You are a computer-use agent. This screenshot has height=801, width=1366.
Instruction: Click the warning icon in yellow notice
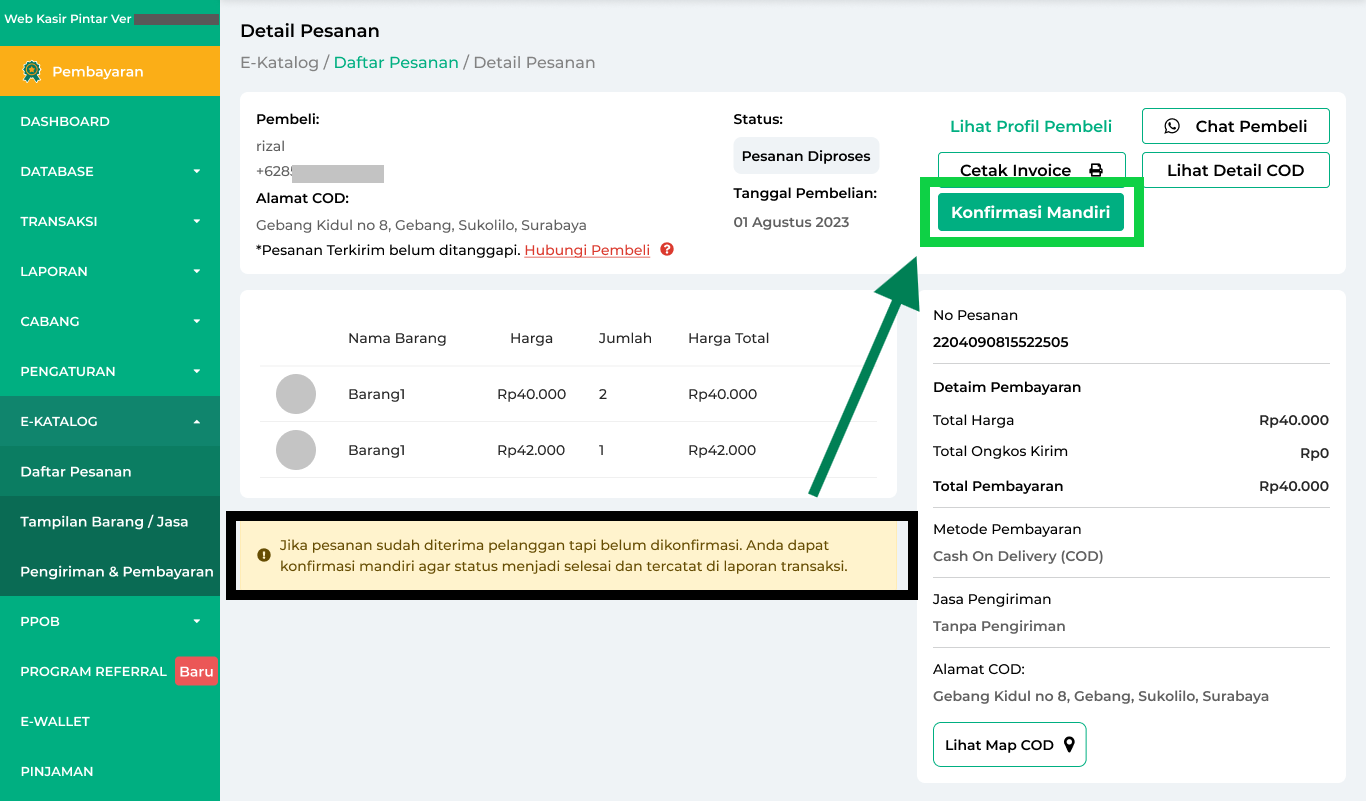coord(264,555)
